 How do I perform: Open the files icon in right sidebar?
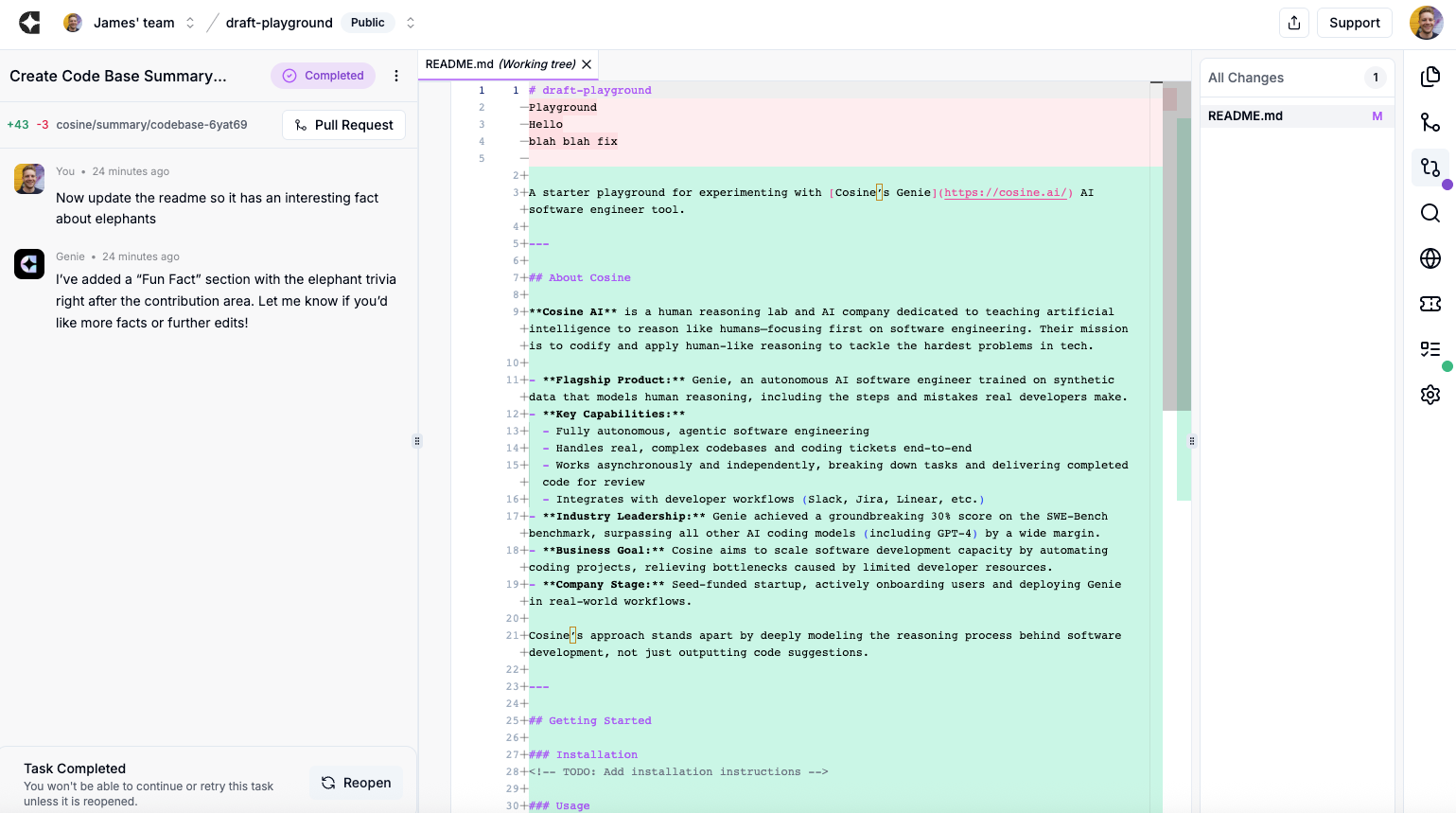point(1430,77)
